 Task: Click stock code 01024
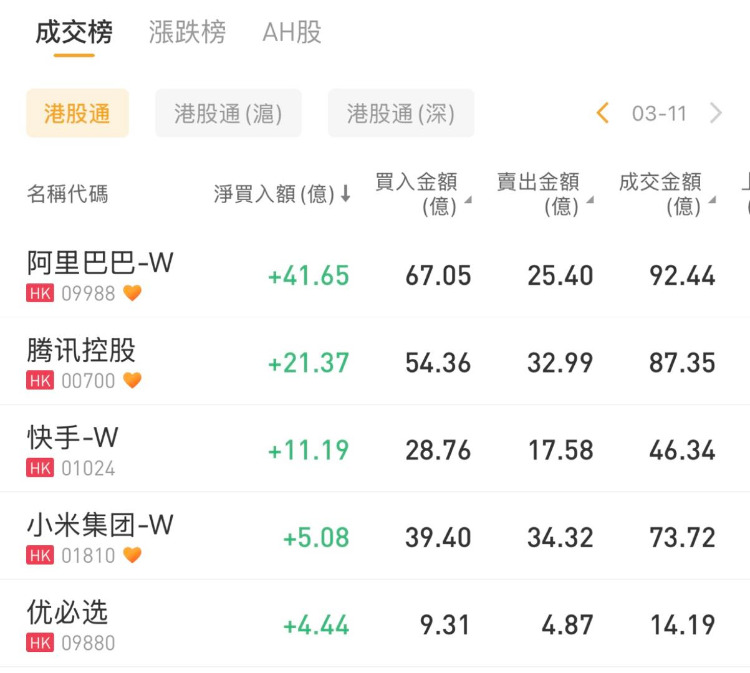point(88,468)
